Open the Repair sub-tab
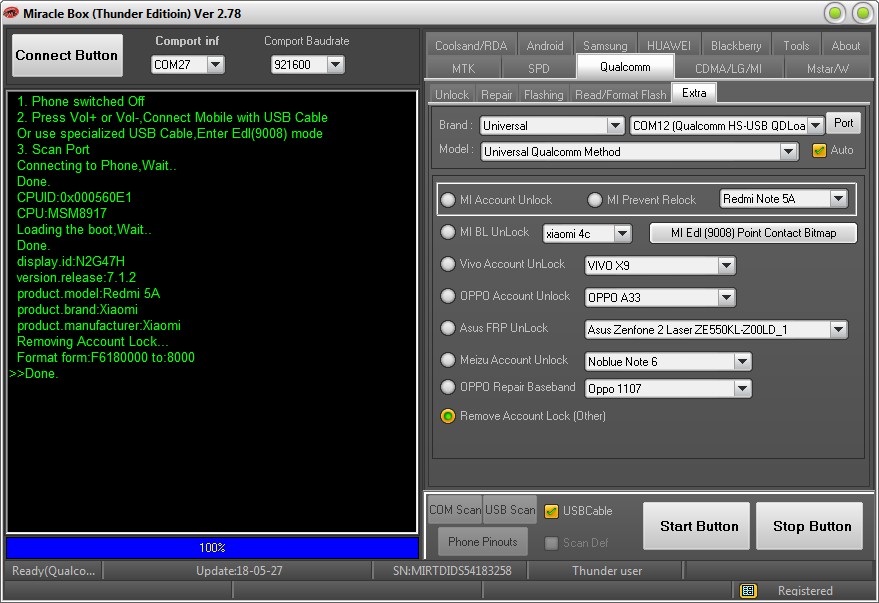The image size is (879, 603). click(x=497, y=95)
